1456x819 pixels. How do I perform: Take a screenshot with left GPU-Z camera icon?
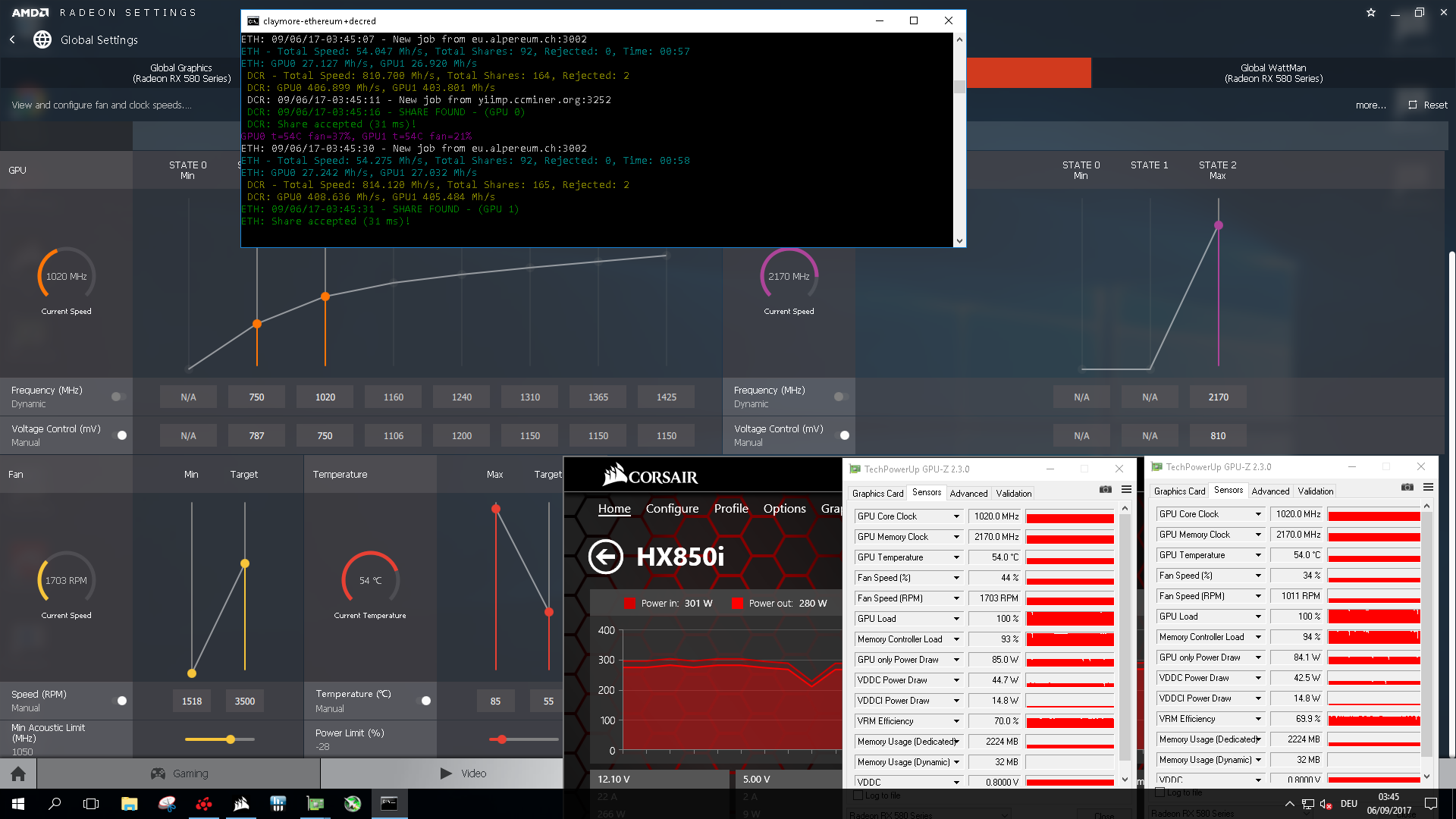pyautogui.click(x=1106, y=490)
